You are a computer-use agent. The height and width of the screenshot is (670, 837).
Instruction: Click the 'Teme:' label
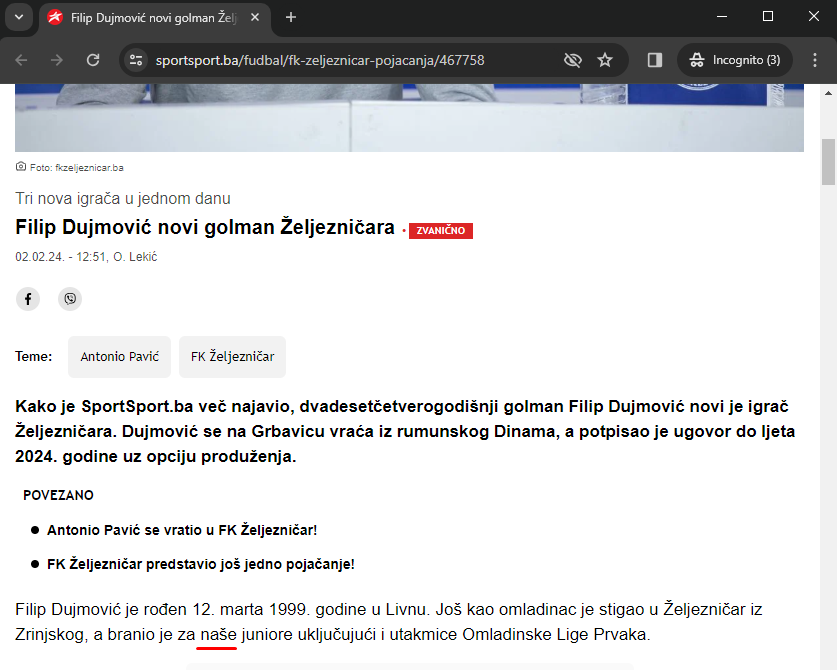[x=34, y=357]
